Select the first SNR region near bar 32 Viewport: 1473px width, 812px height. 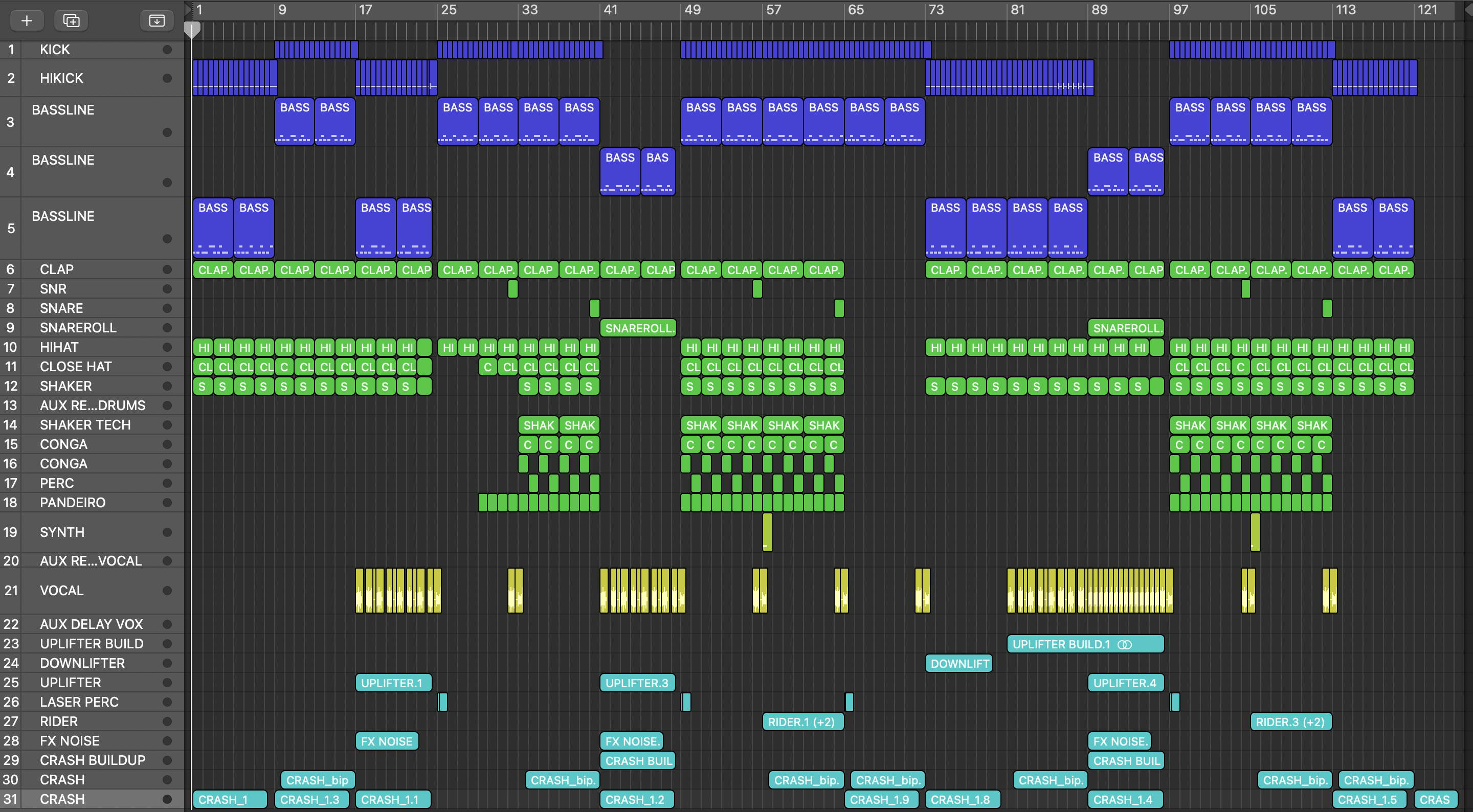coord(513,289)
